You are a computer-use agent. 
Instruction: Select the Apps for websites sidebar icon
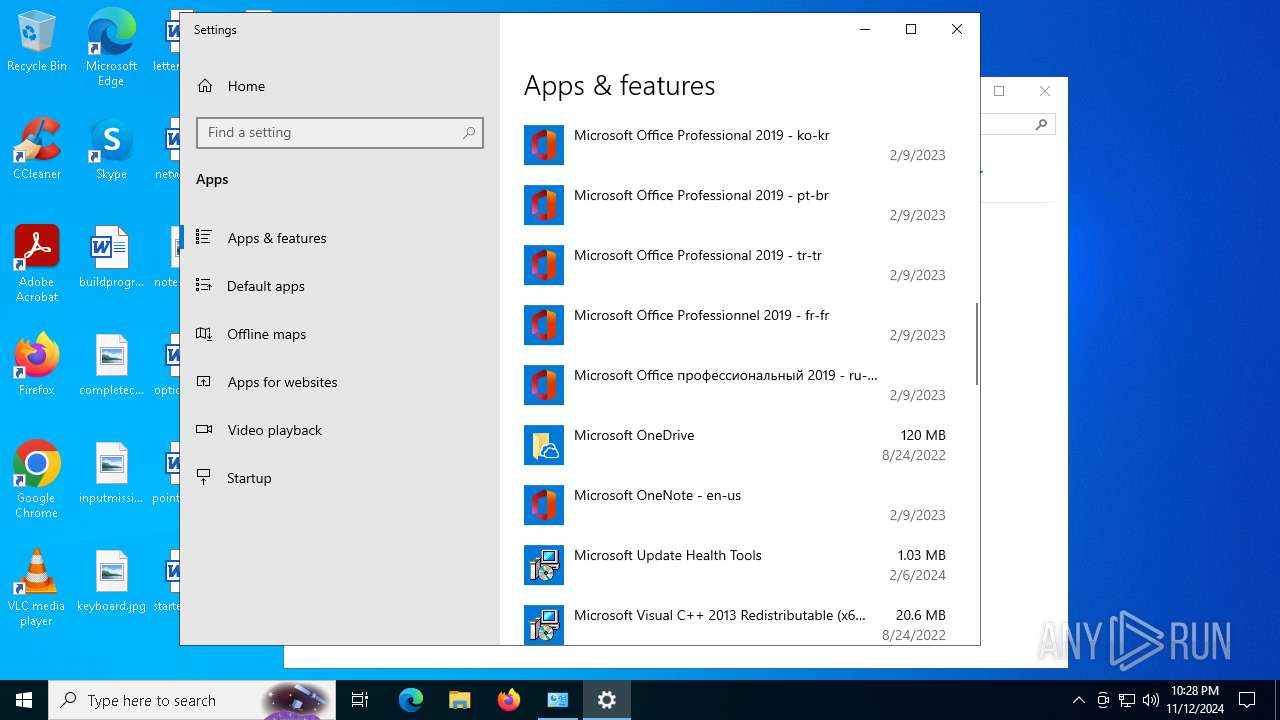[204, 381]
